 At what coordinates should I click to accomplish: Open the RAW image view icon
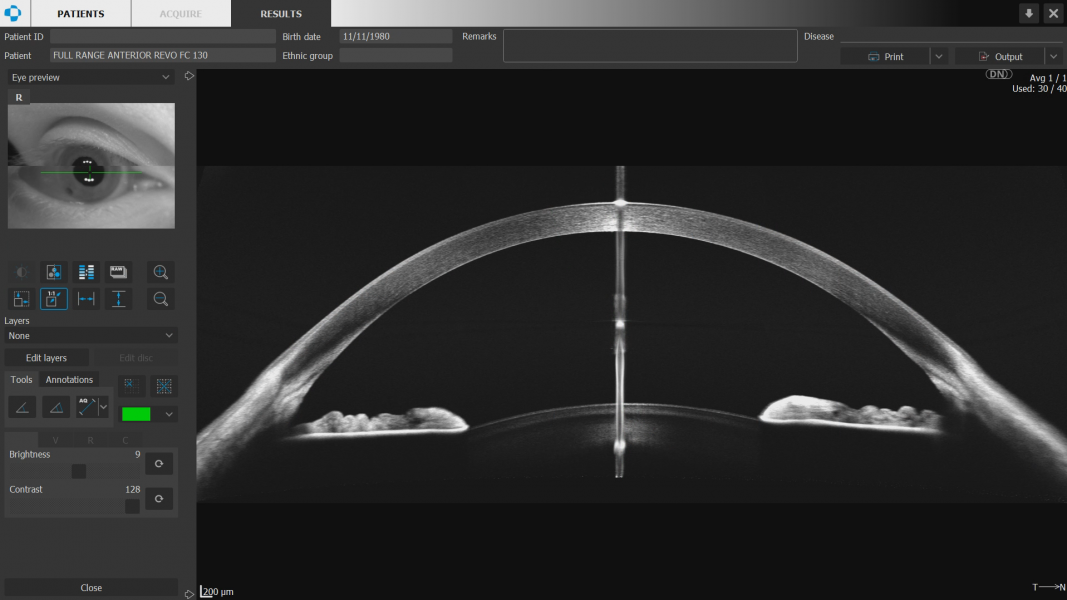pos(119,272)
